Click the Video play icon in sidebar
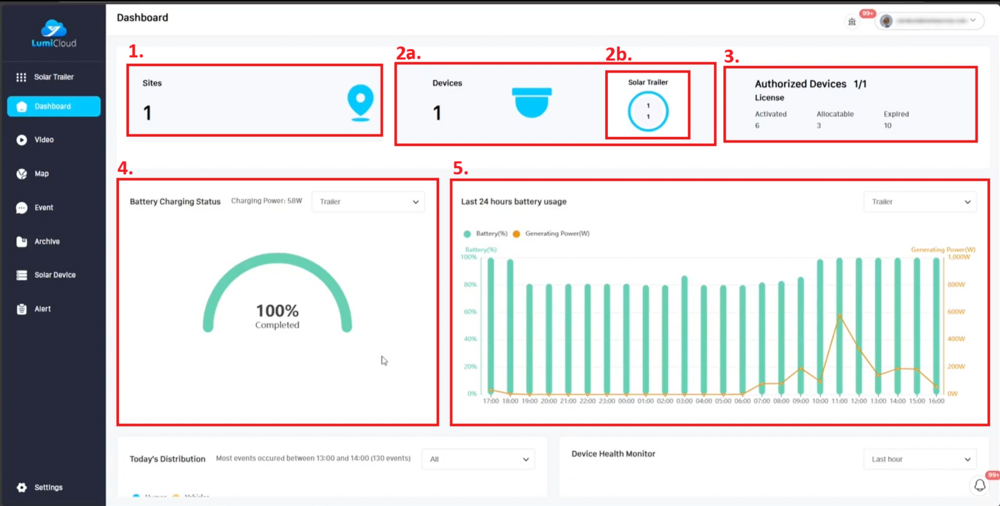The width and height of the screenshot is (1000, 506). click(21, 140)
